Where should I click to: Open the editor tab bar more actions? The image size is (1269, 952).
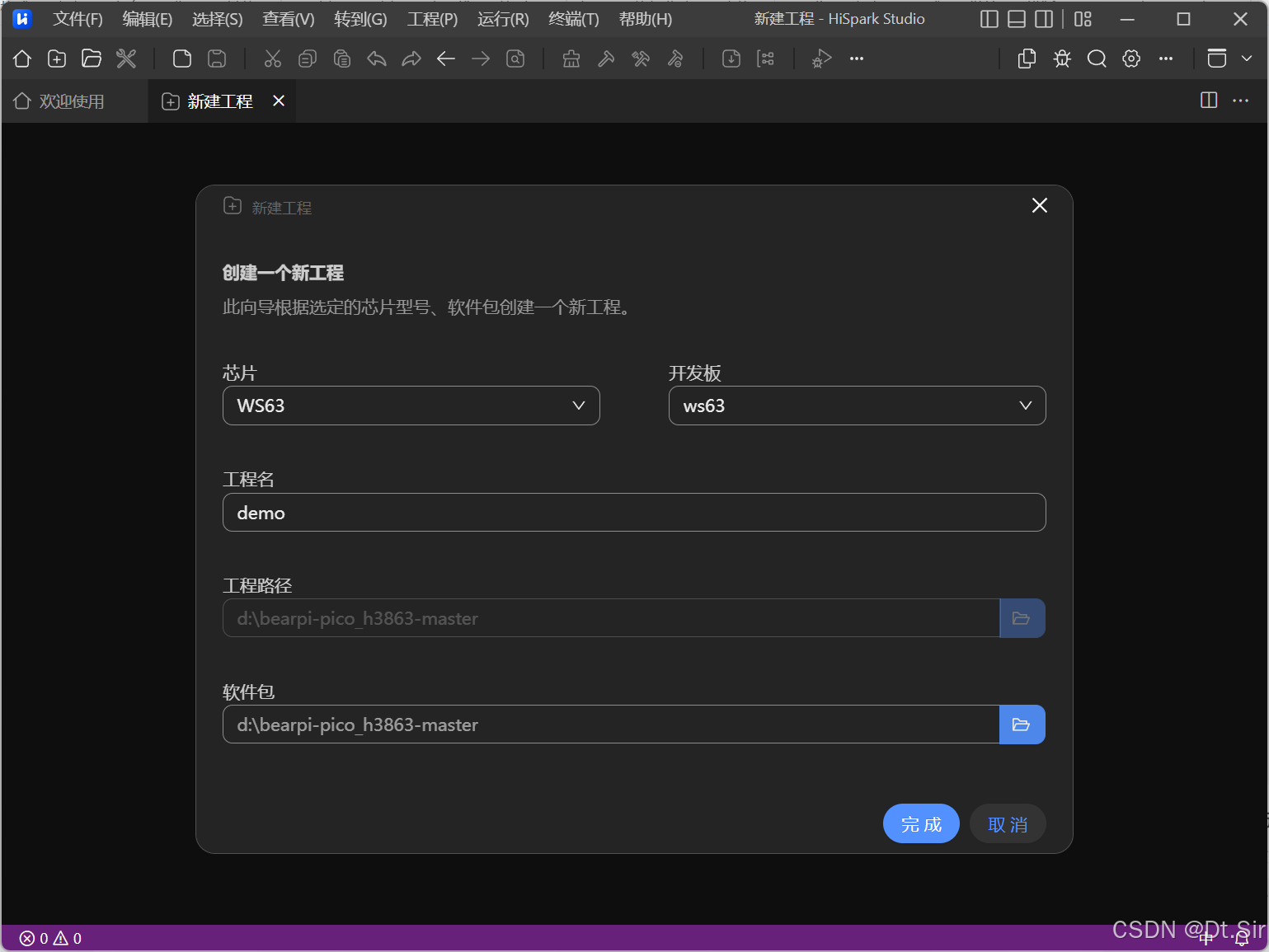[1240, 101]
